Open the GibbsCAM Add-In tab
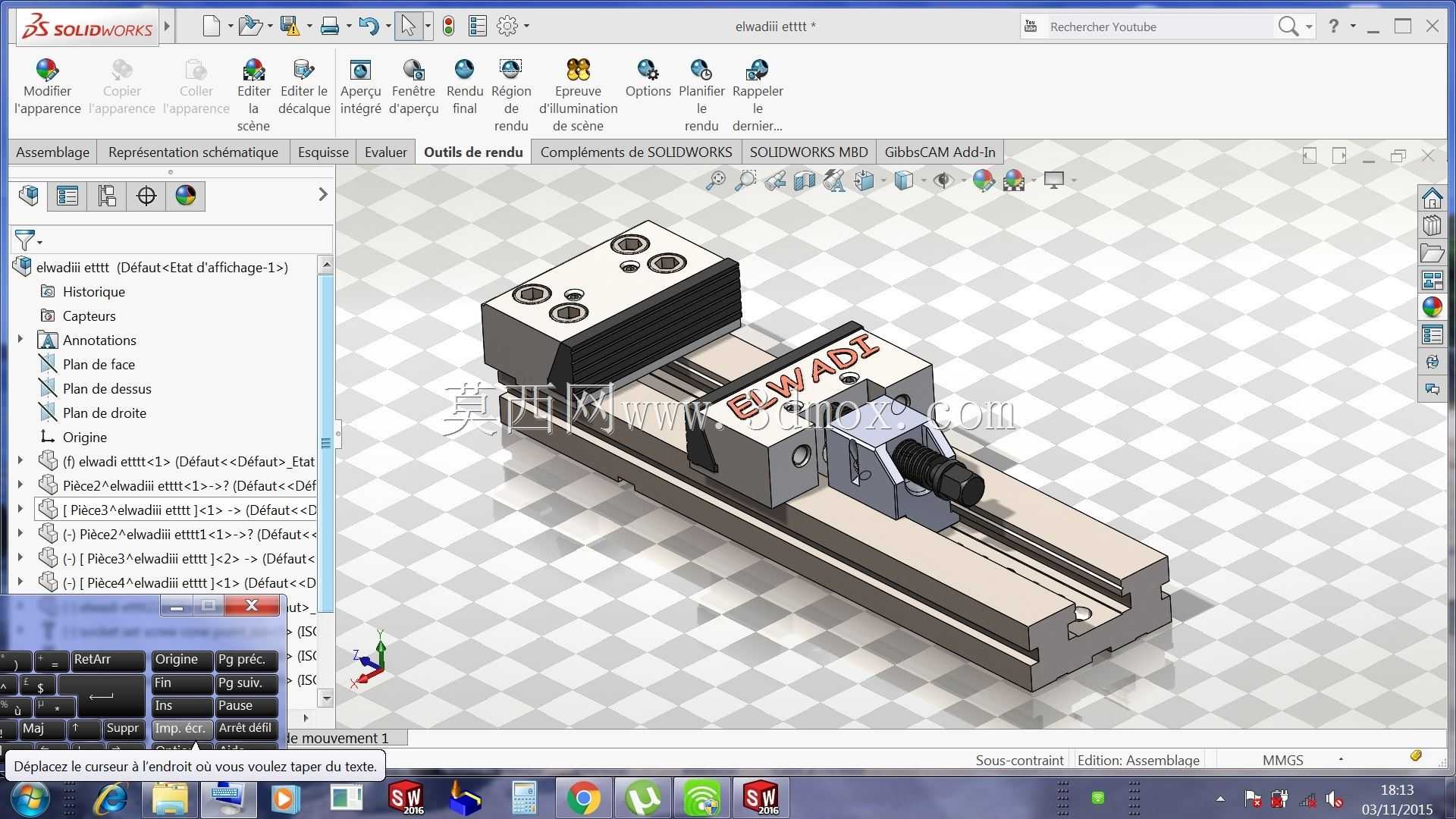 [940, 152]
